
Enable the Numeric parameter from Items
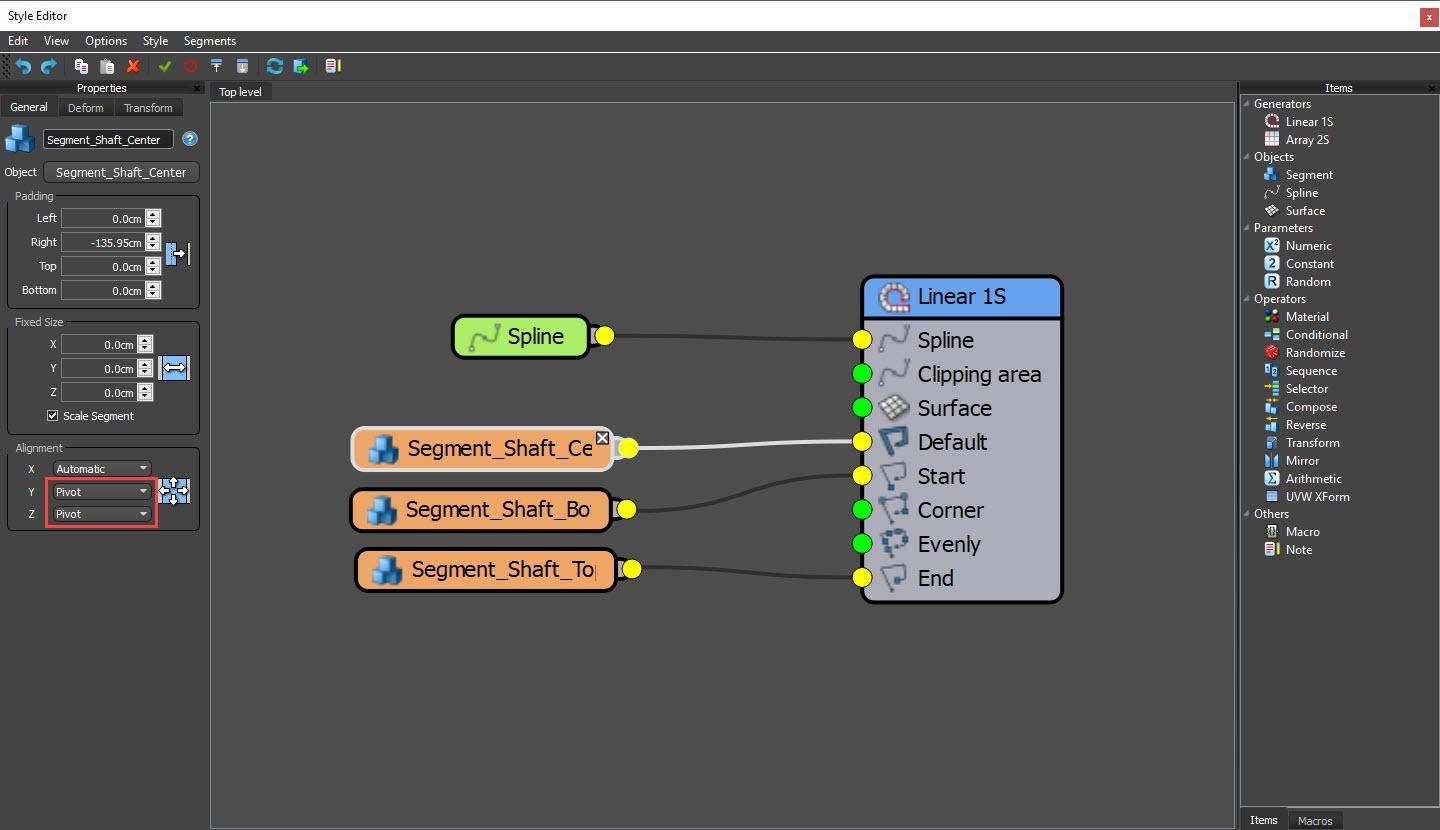[x=1307, y=245]
